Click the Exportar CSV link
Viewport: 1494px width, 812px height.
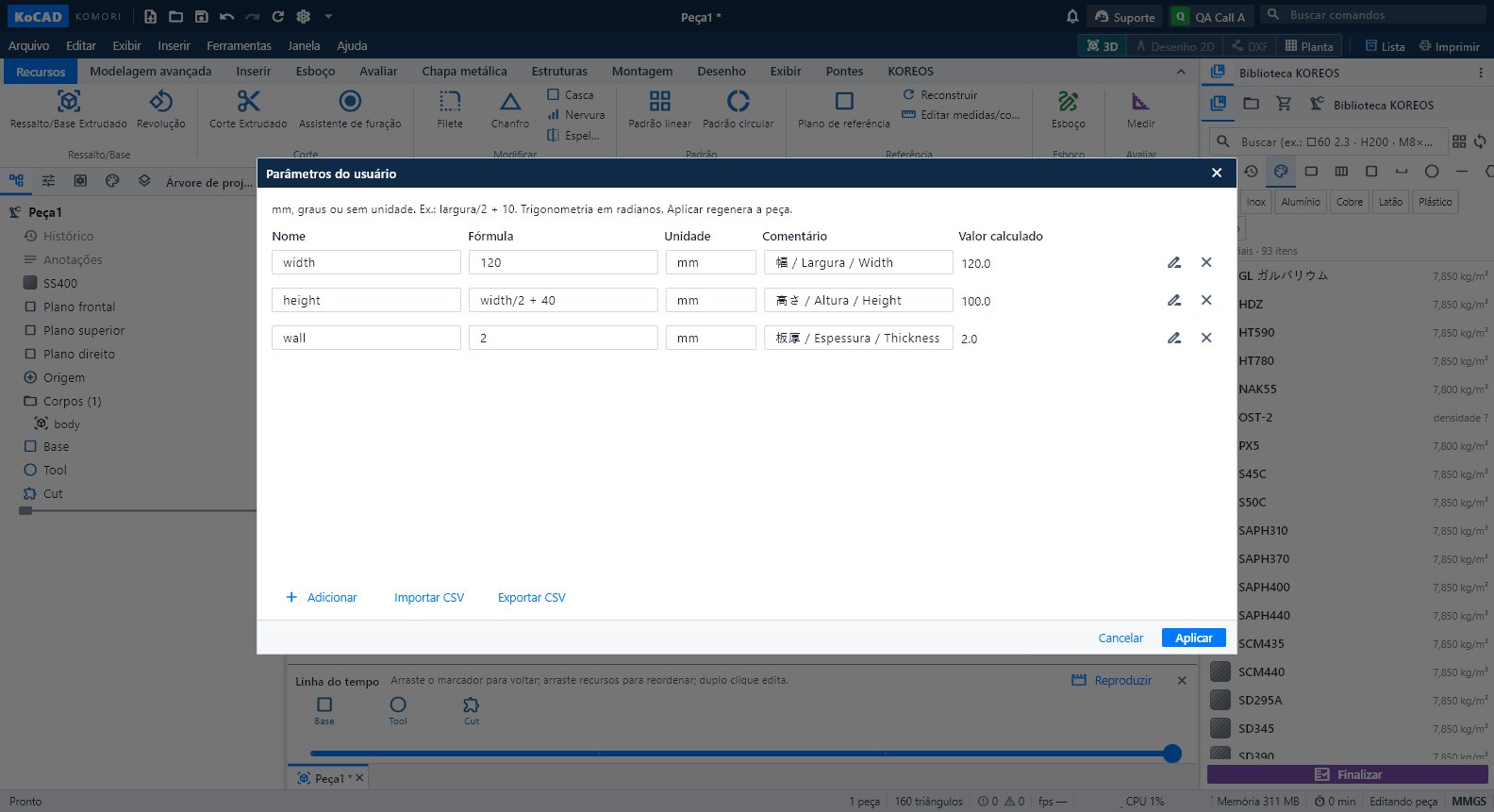tap(532, 597)
